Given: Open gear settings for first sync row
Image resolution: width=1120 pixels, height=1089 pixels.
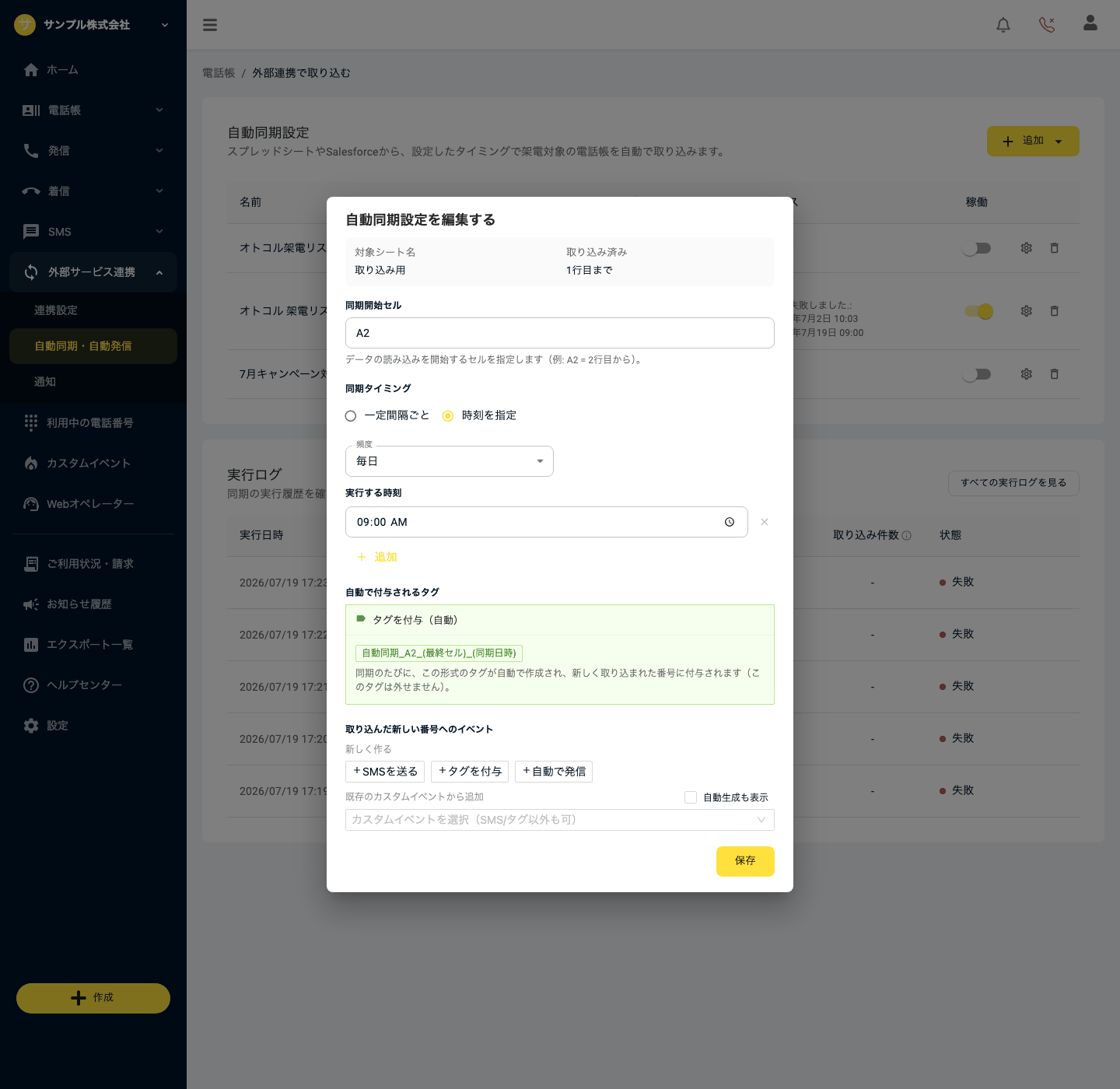Looking at the screenshot, I should [x=1027, y=248].
